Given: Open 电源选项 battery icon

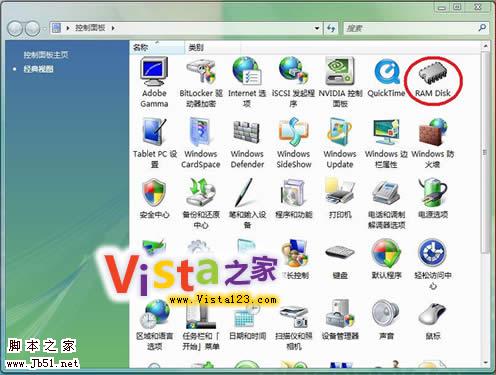Looking at the screenshot, I should click(x=433, y=192).
